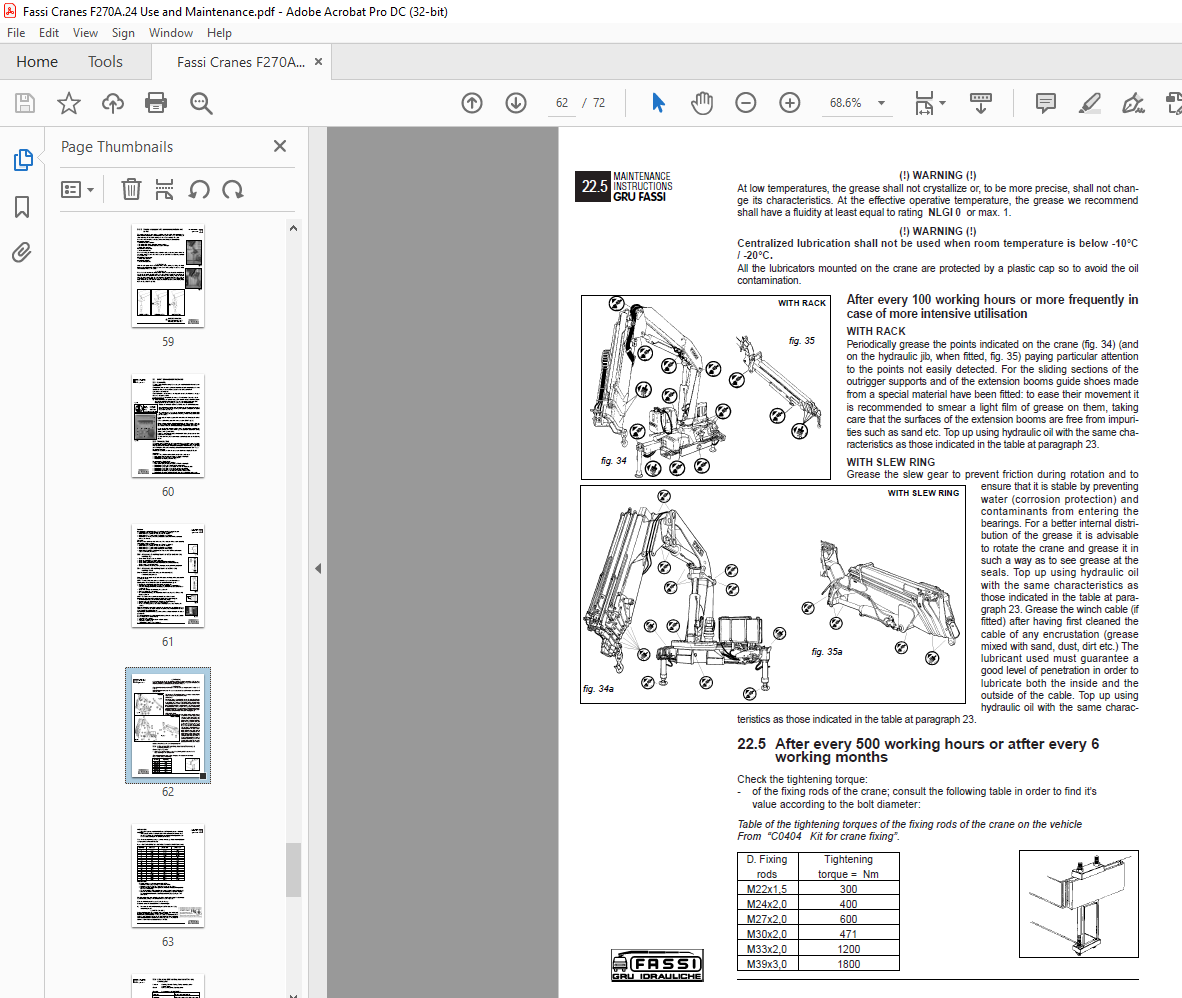Select page 61 thumbnail
The height and width of the screenshot is (998, 1182).
[x=167, y=575]
